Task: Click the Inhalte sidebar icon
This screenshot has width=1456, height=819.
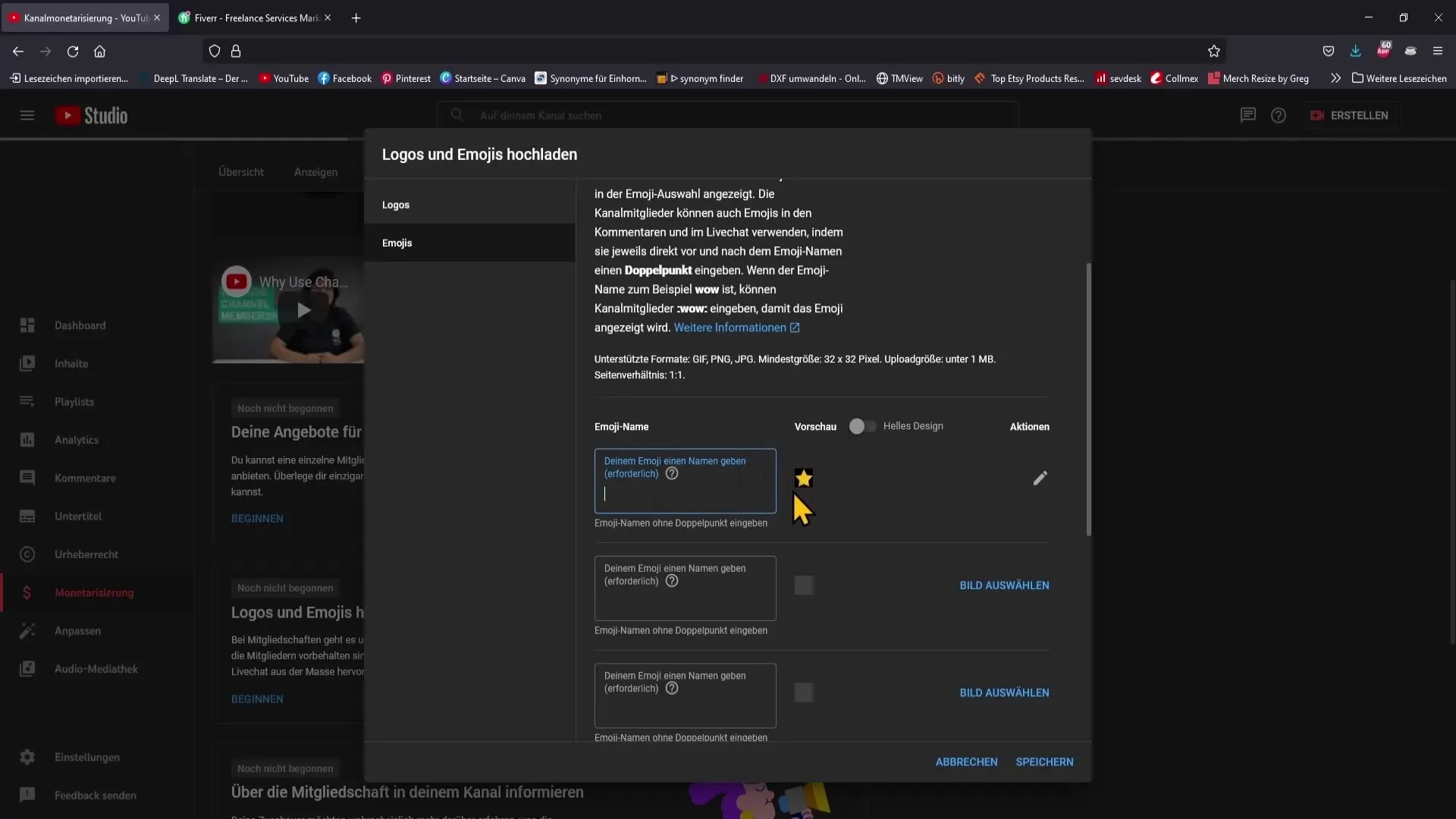Action: click(27, 362)
